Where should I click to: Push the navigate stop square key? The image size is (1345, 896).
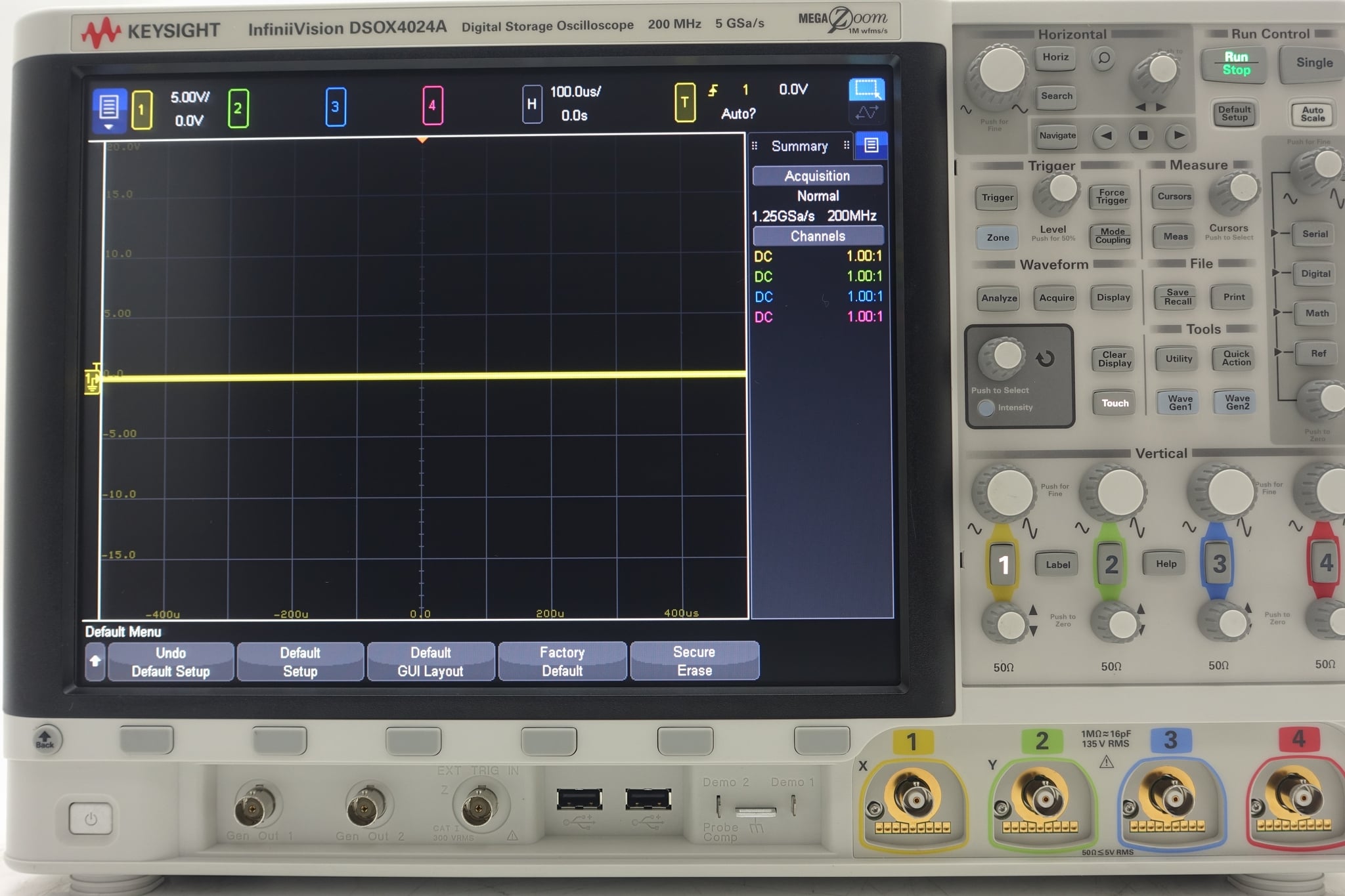click(x=1143, y=136)
